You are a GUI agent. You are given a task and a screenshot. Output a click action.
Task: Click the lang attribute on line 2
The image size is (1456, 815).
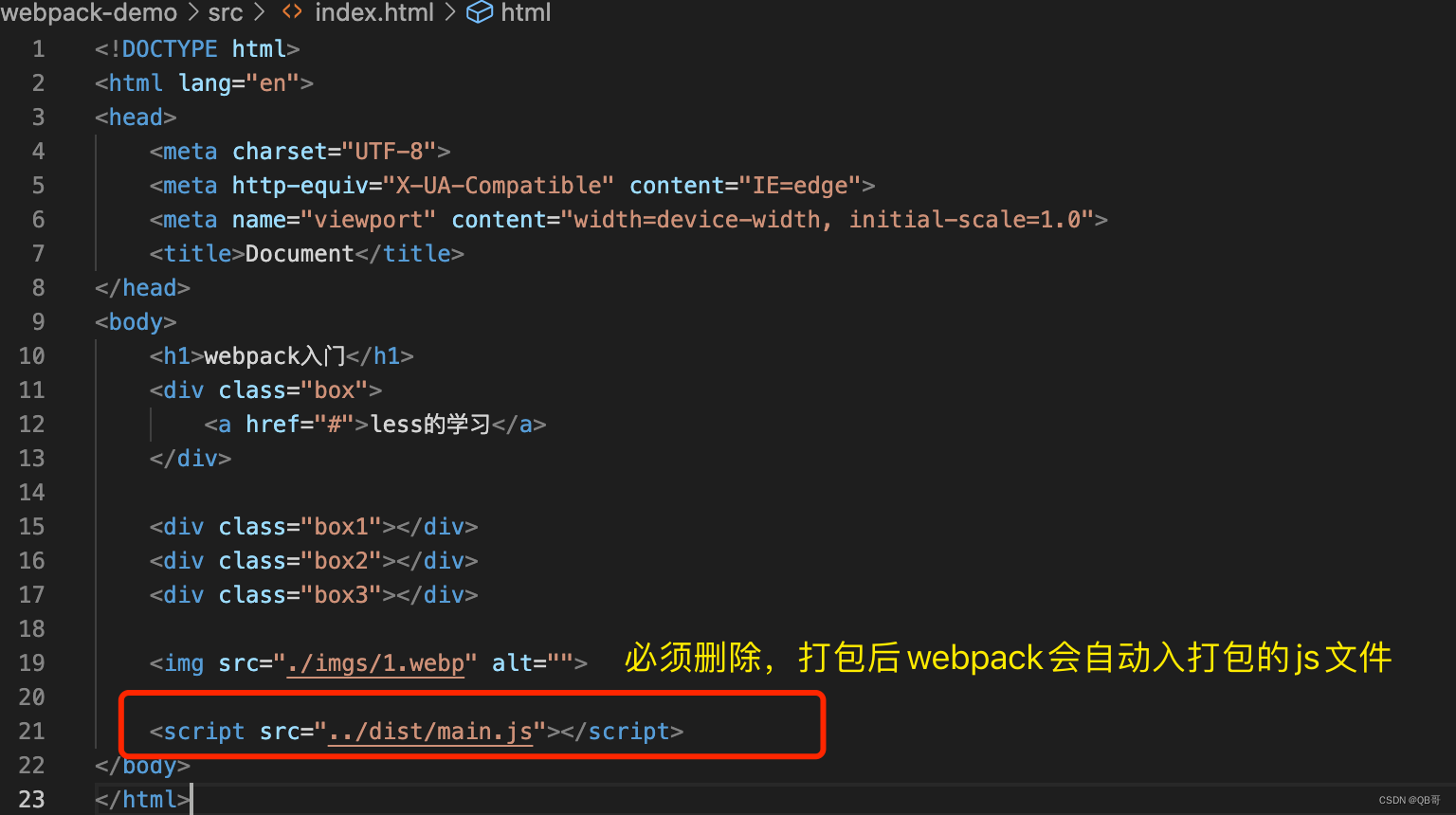[205, 83]
